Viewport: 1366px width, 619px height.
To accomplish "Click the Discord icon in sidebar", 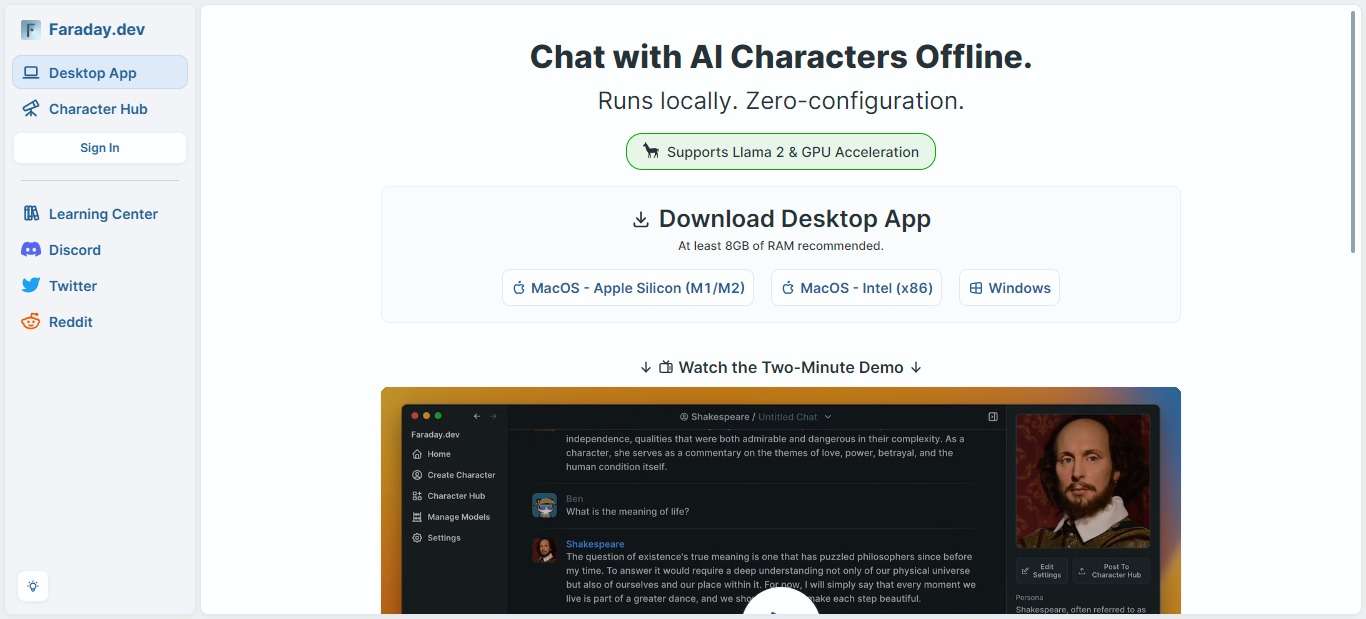I will click(x=31, y=250).
